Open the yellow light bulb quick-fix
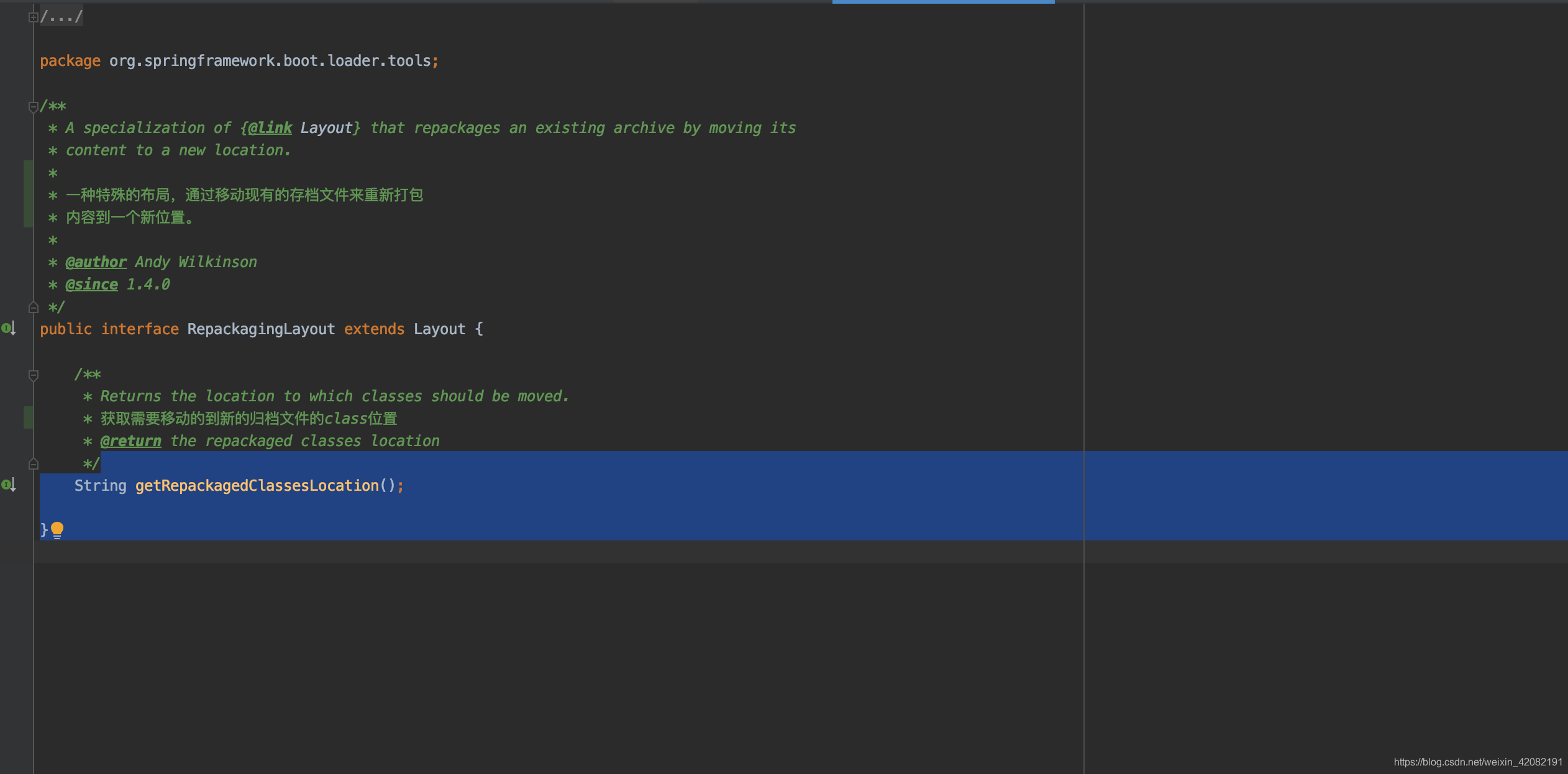 pos(57,530)
